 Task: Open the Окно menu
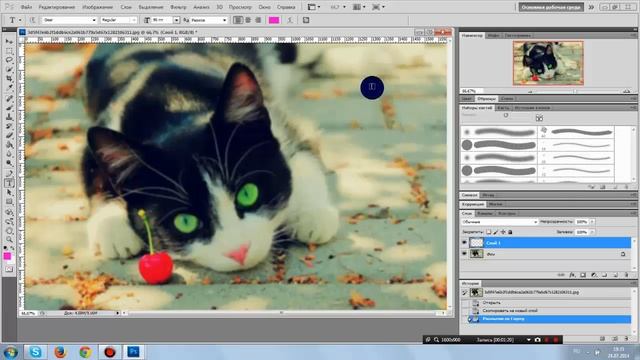264,7
